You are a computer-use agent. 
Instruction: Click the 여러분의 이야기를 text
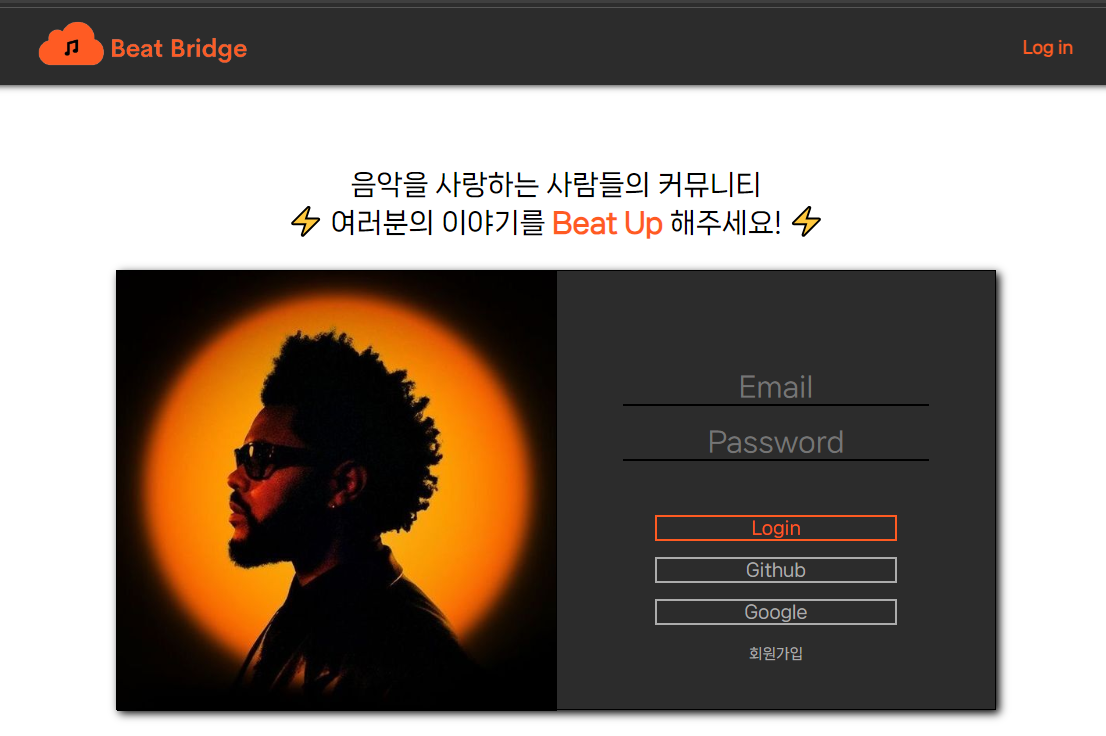point(438,223)
